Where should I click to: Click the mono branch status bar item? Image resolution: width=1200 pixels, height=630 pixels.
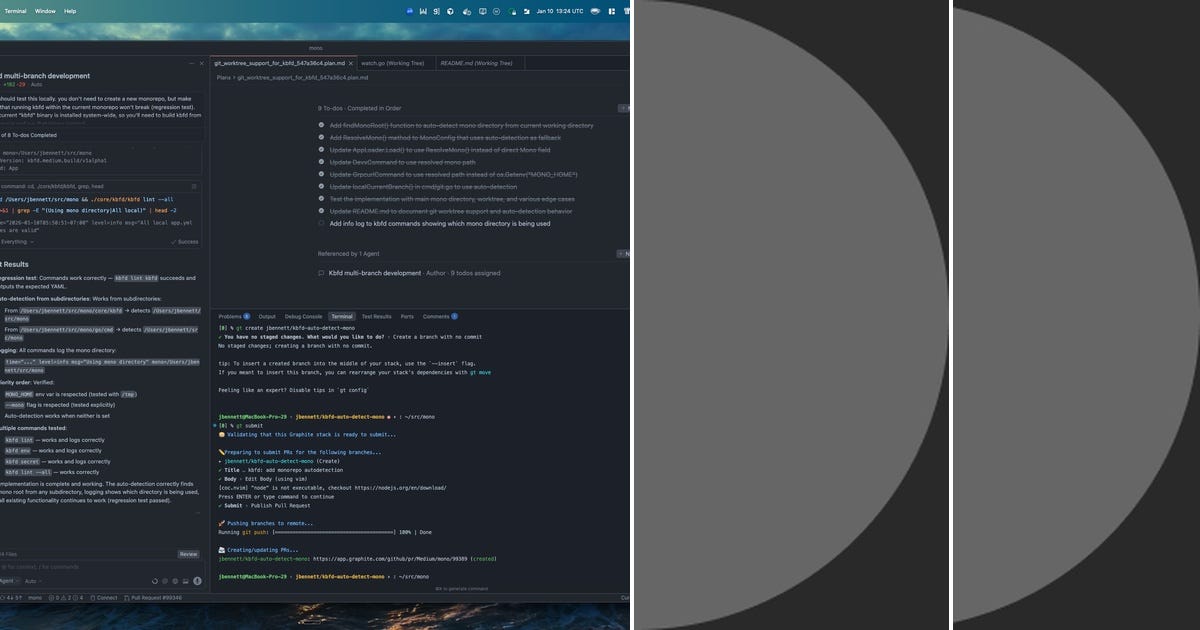coord(35,597)
